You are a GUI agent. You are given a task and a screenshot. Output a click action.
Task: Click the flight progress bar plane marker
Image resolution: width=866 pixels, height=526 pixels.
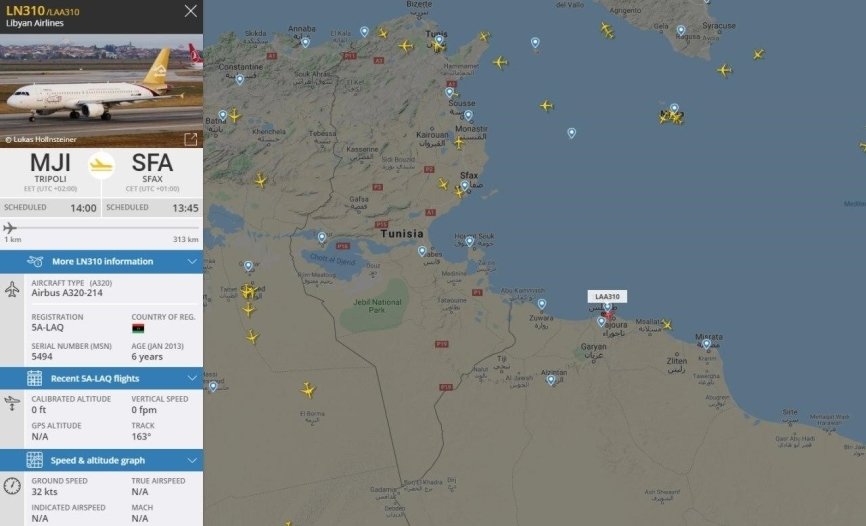coord(10,228)
